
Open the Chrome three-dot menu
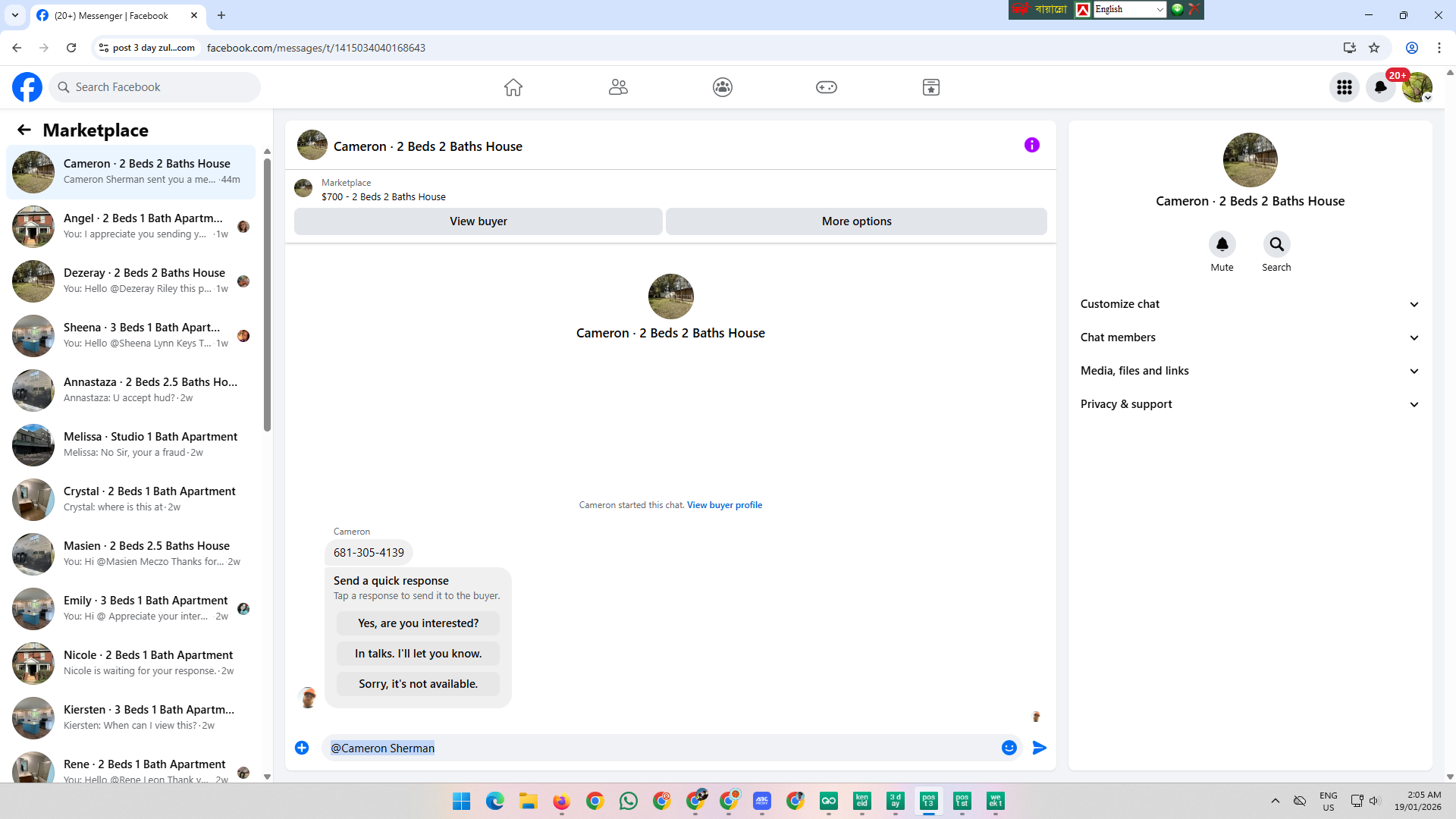tap(1439, 48)
